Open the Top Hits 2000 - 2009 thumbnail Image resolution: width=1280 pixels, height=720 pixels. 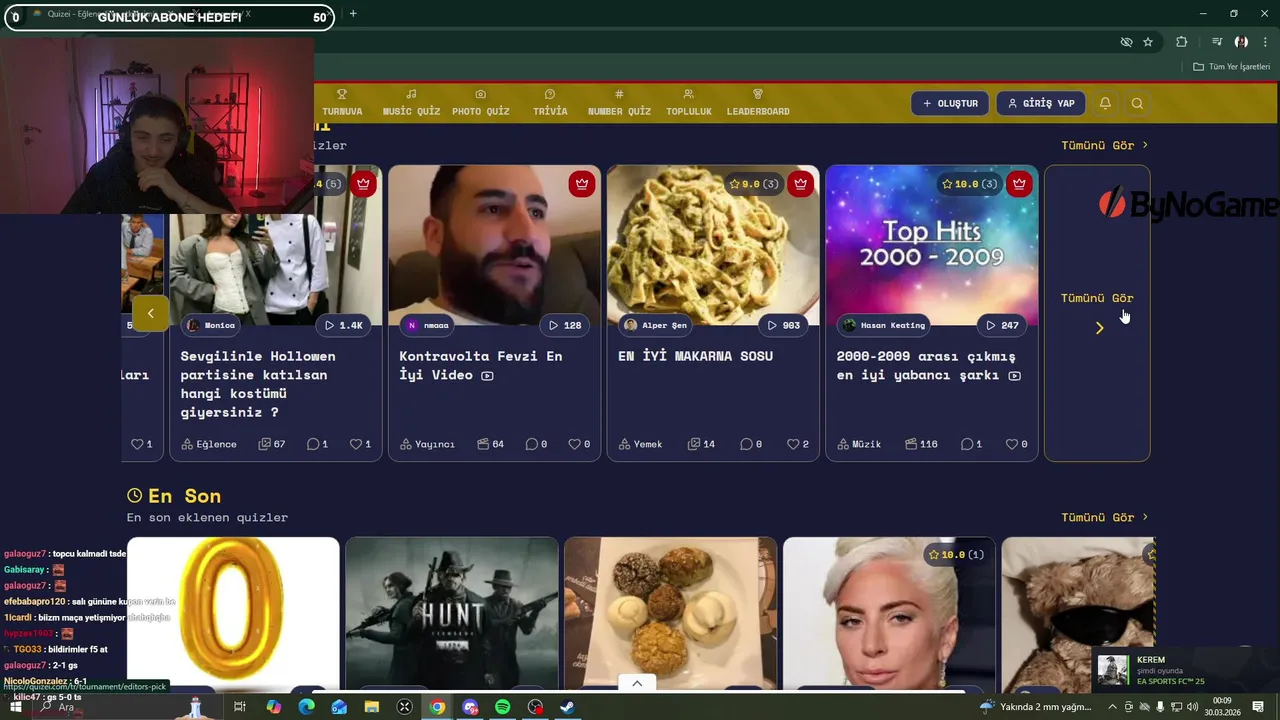931,245
